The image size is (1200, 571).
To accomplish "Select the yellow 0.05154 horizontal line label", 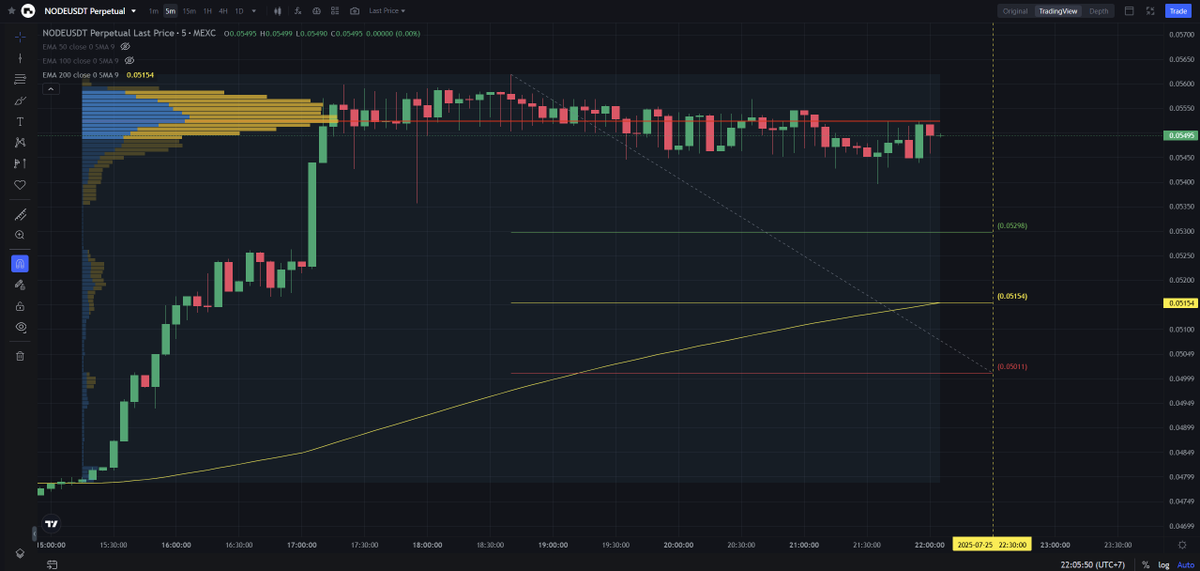I will coord(1012,296).
